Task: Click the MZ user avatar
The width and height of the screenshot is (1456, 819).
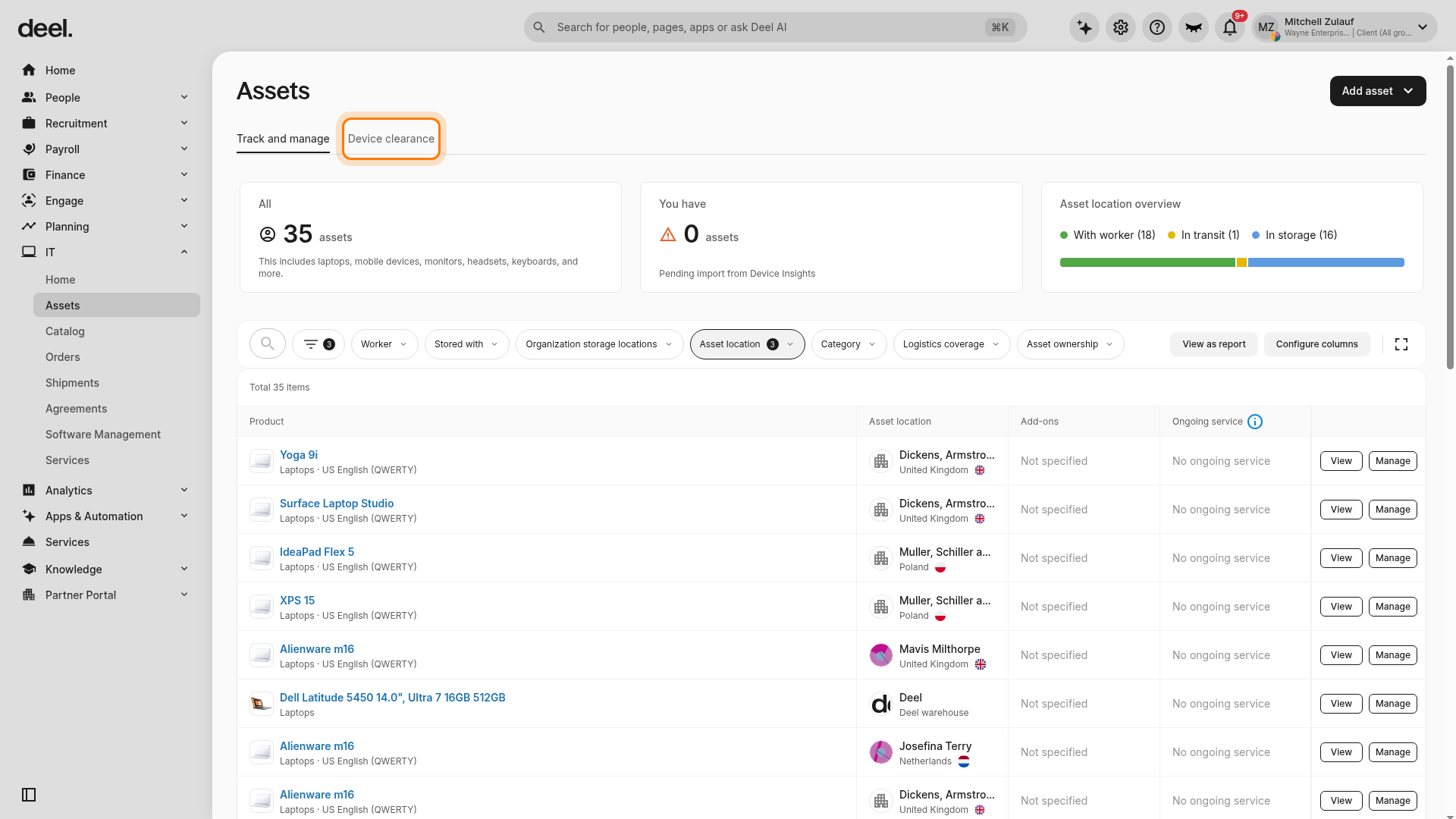Action: (x=1266, y=27)
